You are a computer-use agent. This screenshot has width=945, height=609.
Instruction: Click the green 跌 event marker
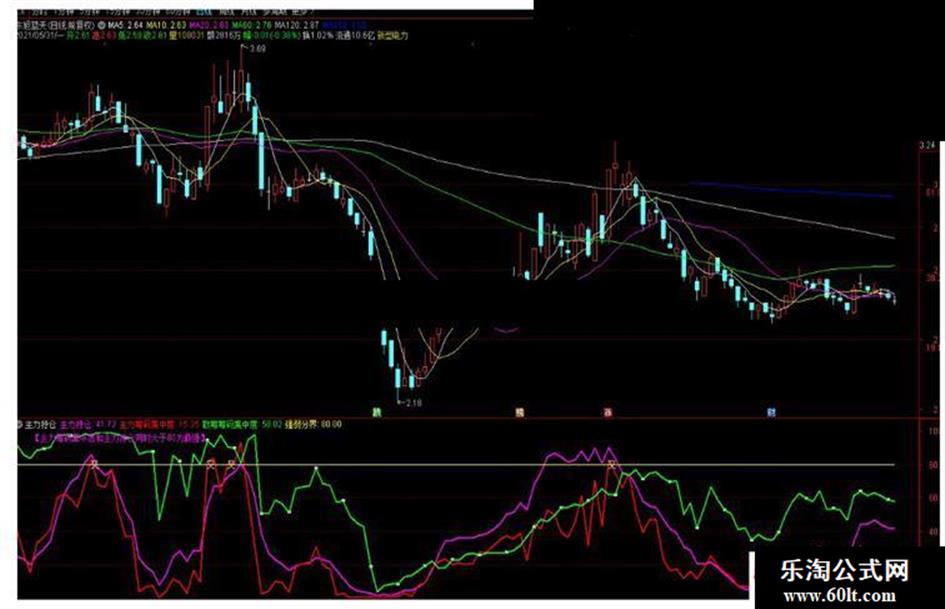(x=377, y=413)
